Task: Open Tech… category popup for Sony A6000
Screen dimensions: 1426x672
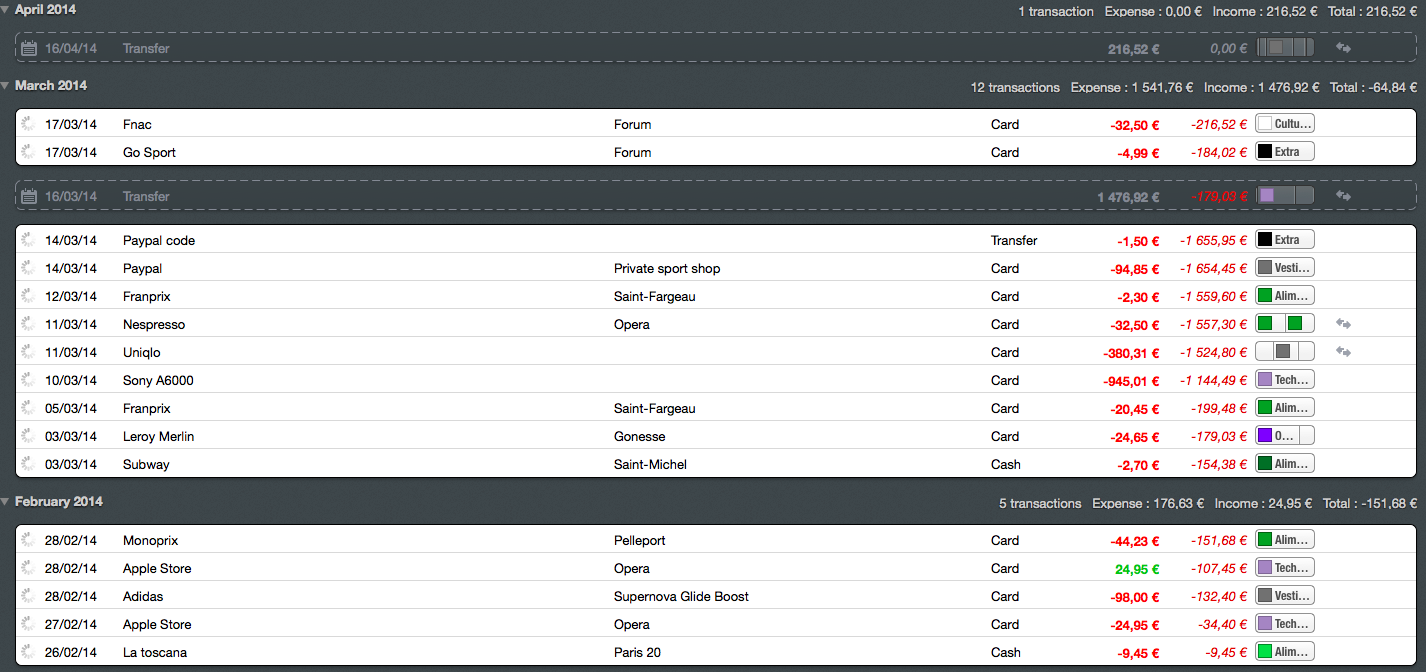Action: [1284, 380]
